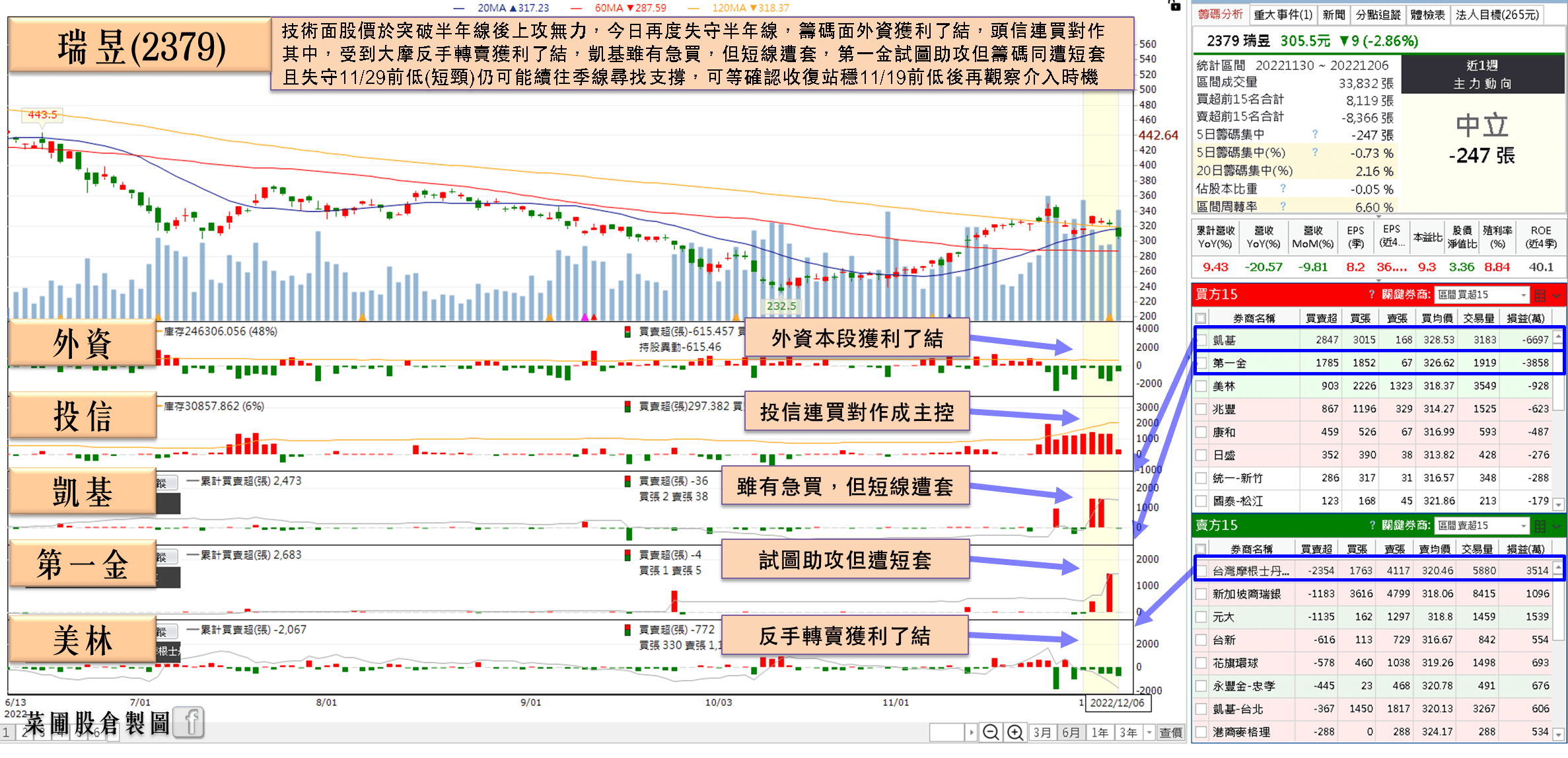Screen dimensions: 1568x758
Task: Tick the checkbox for 康和 broker row
Action: pyautogui.click(x=1201, y=433)
